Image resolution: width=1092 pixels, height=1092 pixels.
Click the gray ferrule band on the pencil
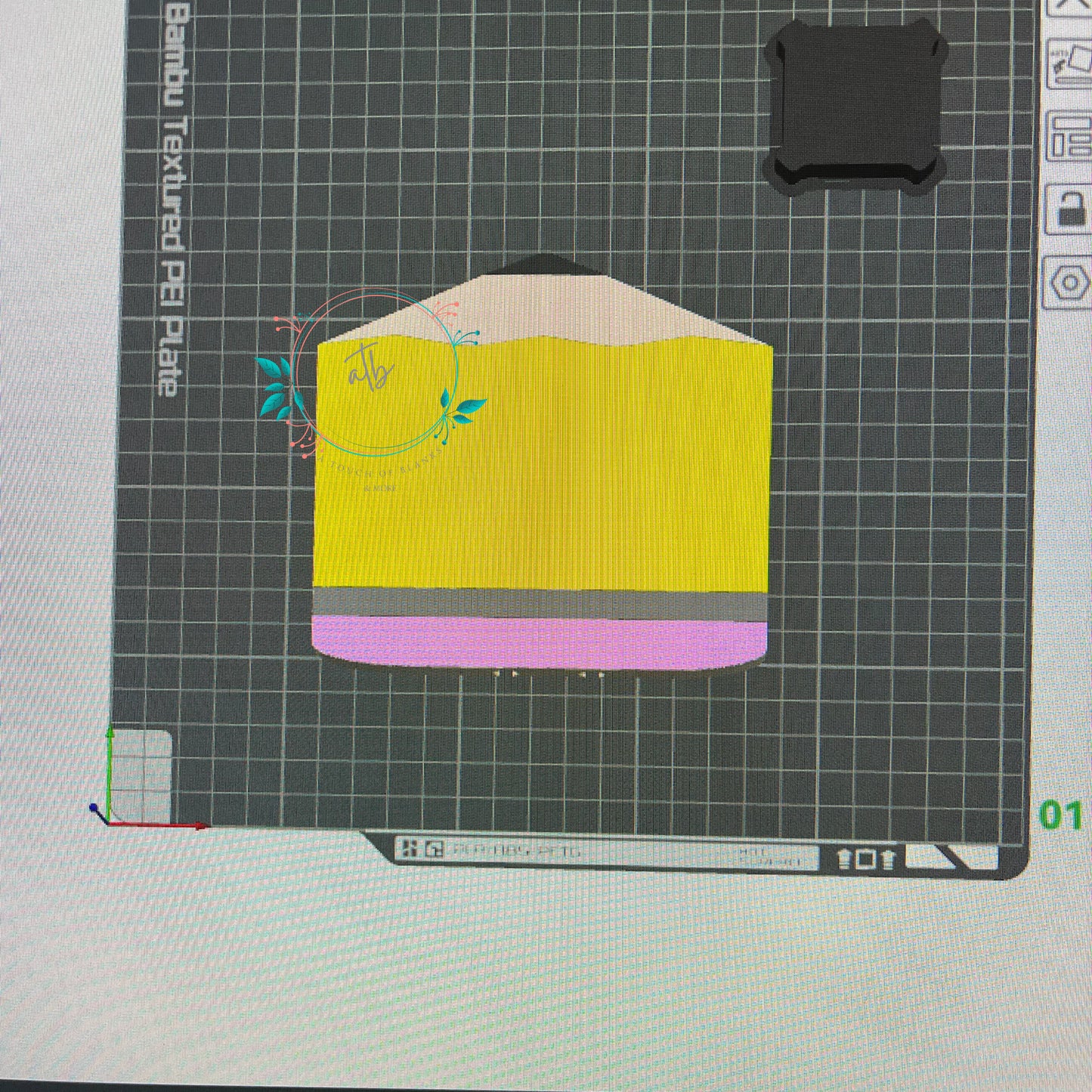coord(540,604)
